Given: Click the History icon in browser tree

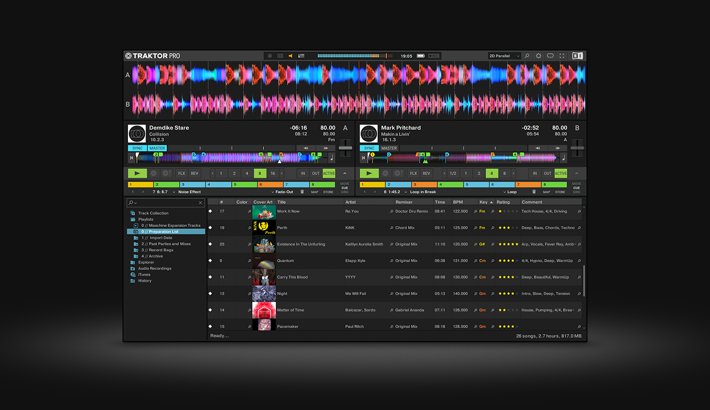Looking at the screenshot, I should pos(133,280).
